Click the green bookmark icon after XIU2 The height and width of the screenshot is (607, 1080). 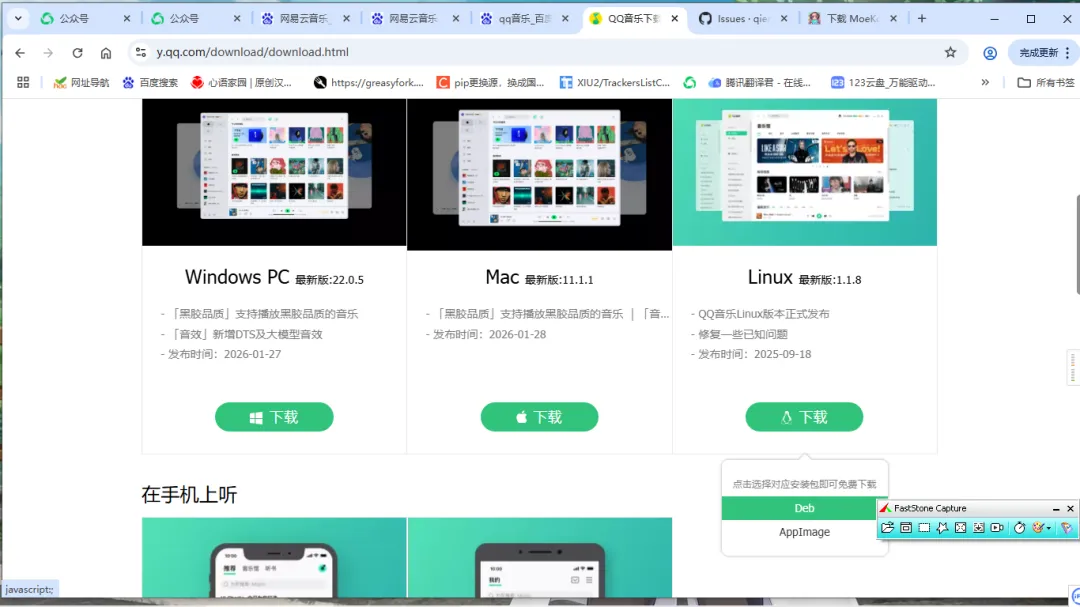point(689,83)
